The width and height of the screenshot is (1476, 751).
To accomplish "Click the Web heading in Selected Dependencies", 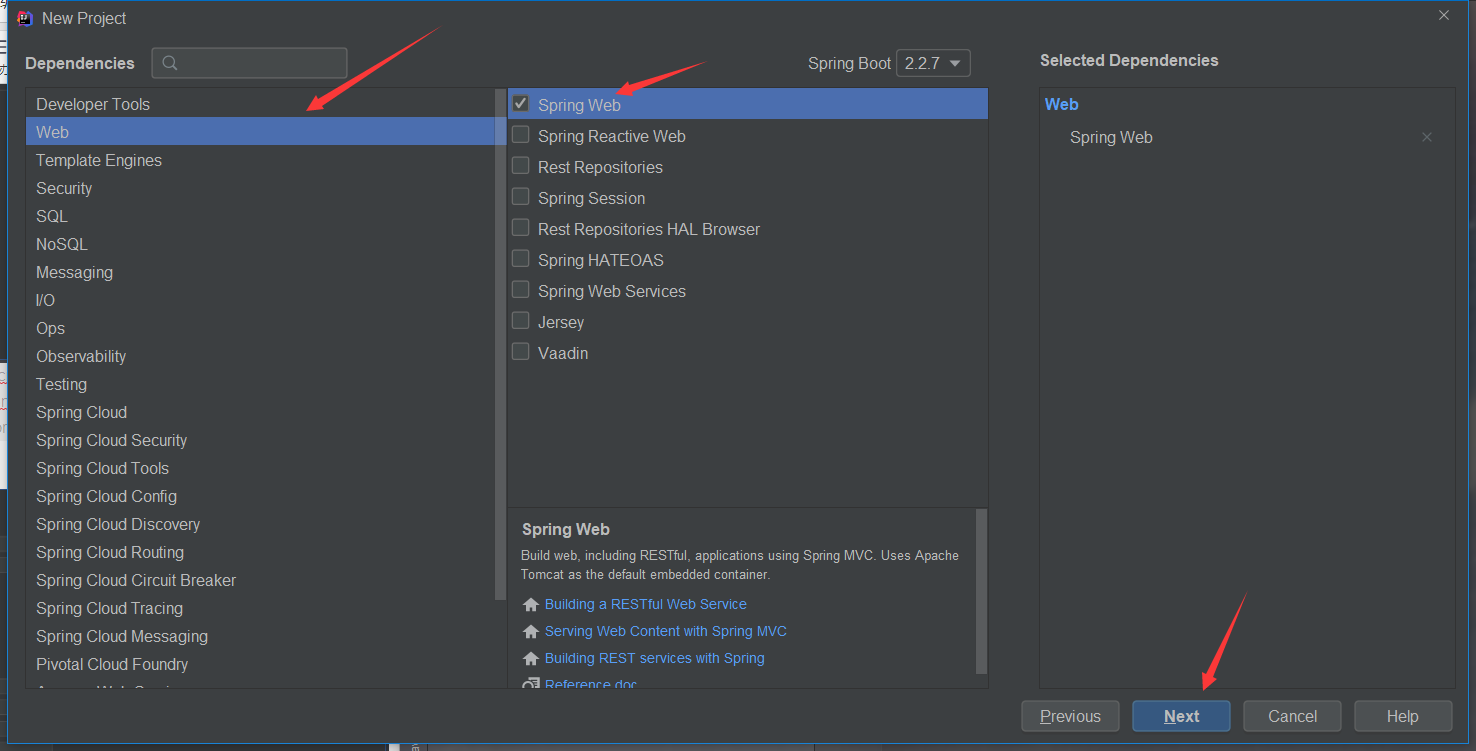I will pyautogui.click(x=1061, y=104).
